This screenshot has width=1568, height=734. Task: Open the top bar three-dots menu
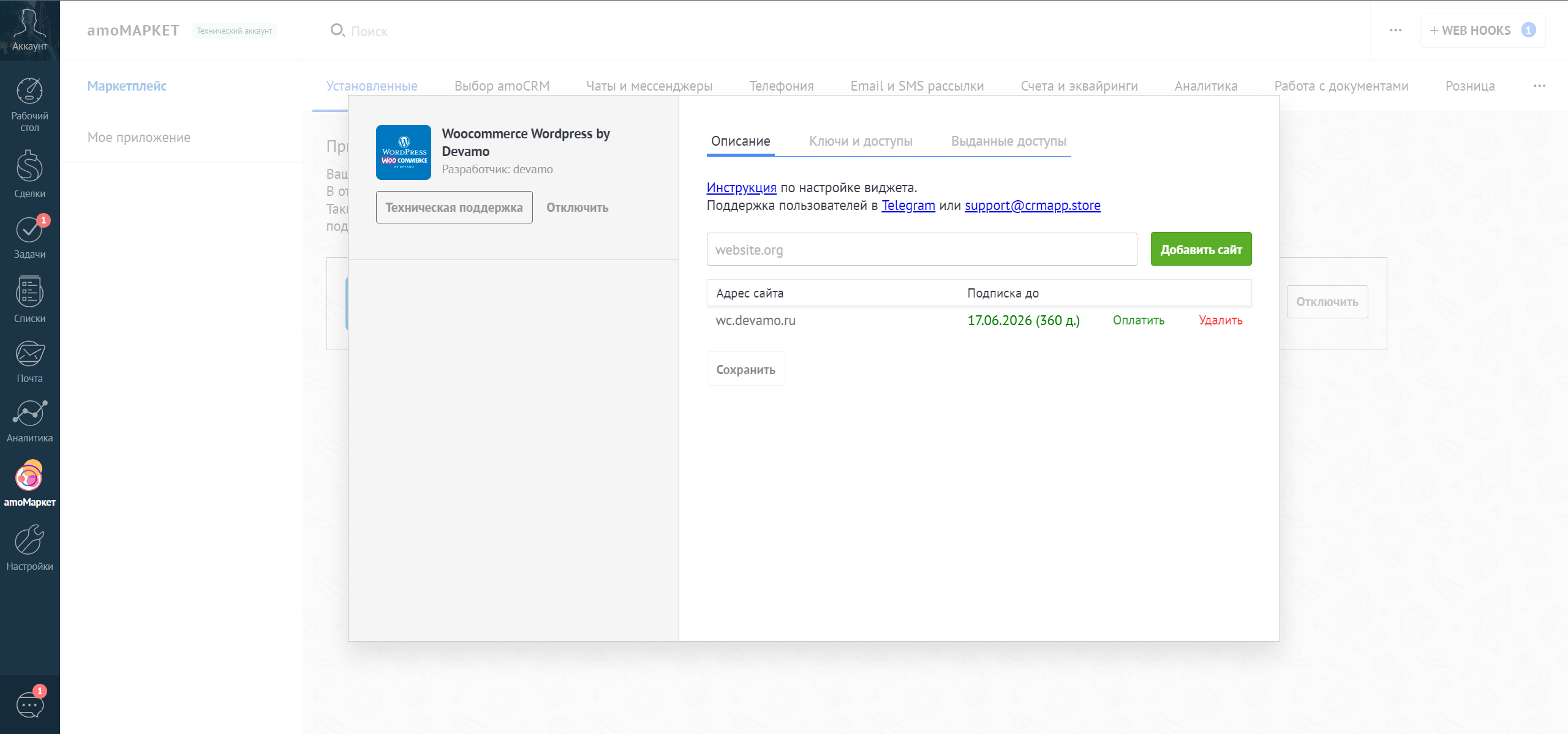pos(1395,30)
